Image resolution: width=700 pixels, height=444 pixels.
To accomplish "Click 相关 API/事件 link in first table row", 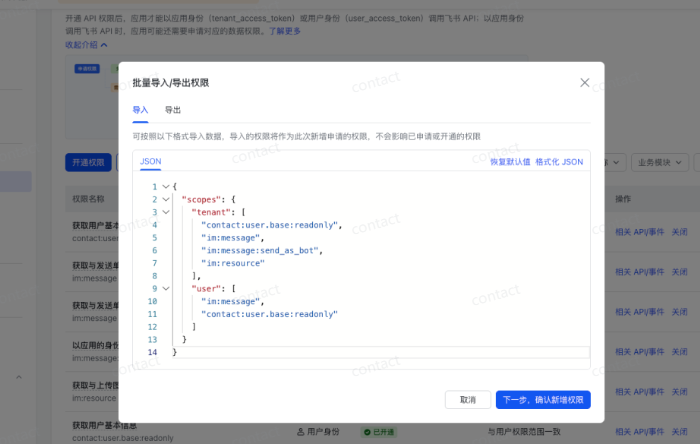I will [639, 231].
